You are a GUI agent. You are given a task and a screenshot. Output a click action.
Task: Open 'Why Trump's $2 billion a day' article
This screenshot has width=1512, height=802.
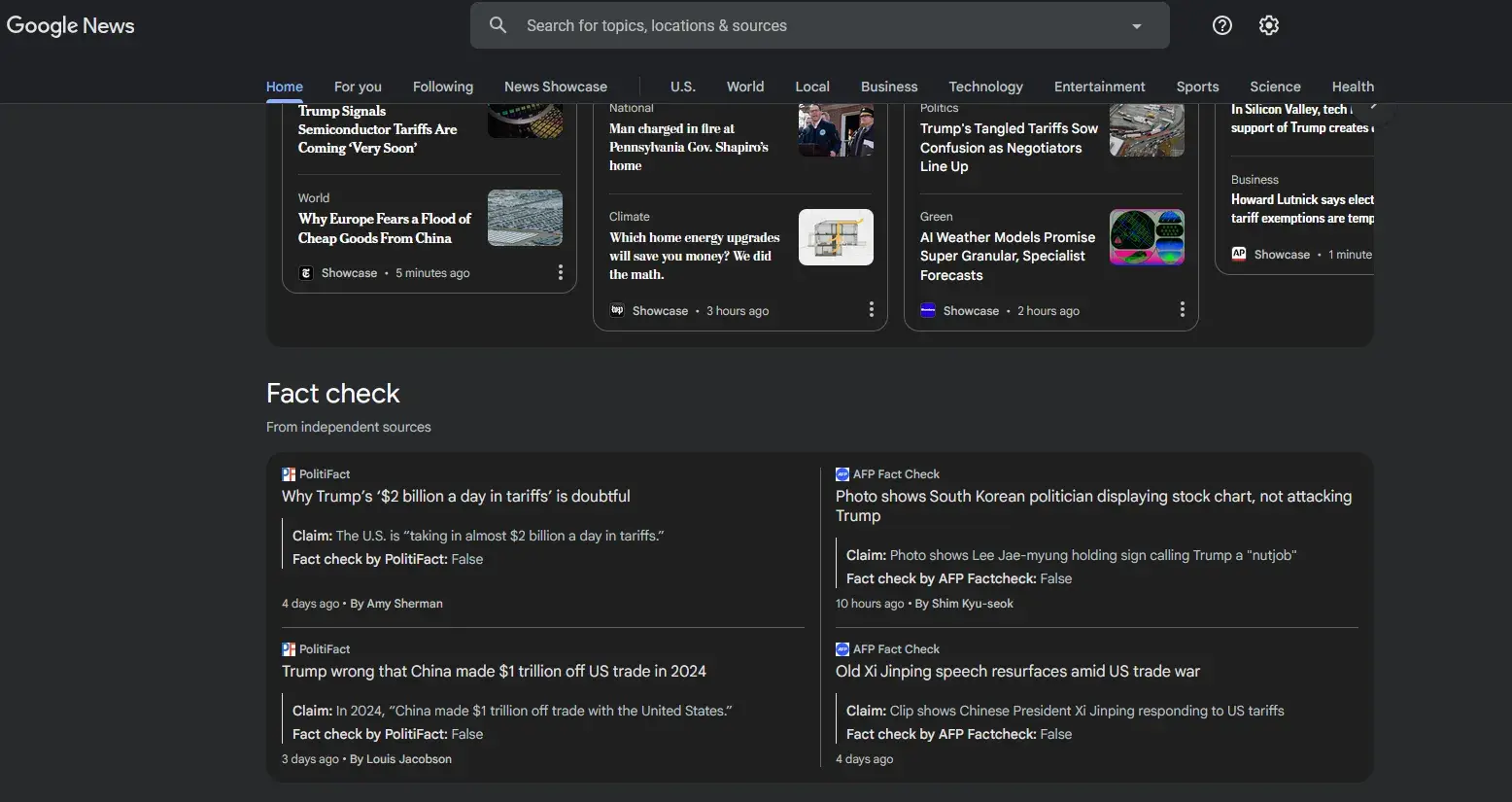click(x=456, y=497)
